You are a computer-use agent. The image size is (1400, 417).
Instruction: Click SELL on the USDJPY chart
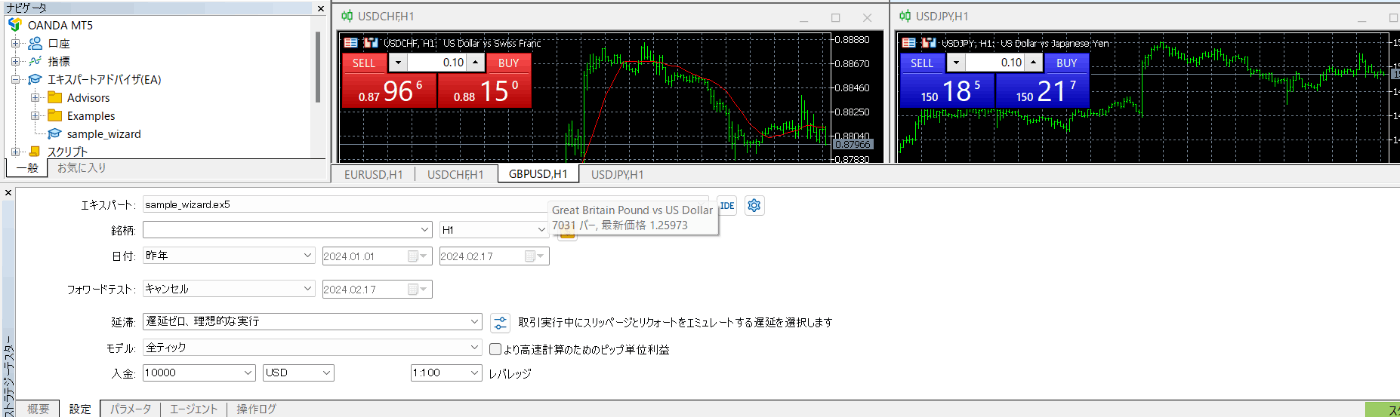(x=922, y=63)
